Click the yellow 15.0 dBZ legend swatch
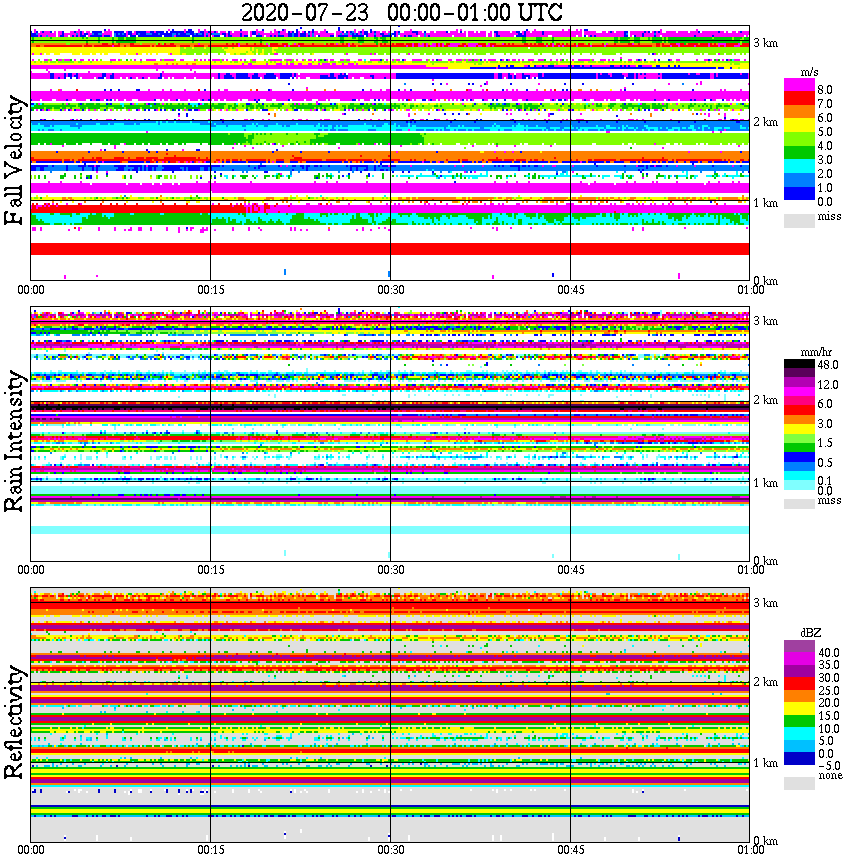This screenshot has width=850, height=868. pyautogui.click(x=799, y=709)
